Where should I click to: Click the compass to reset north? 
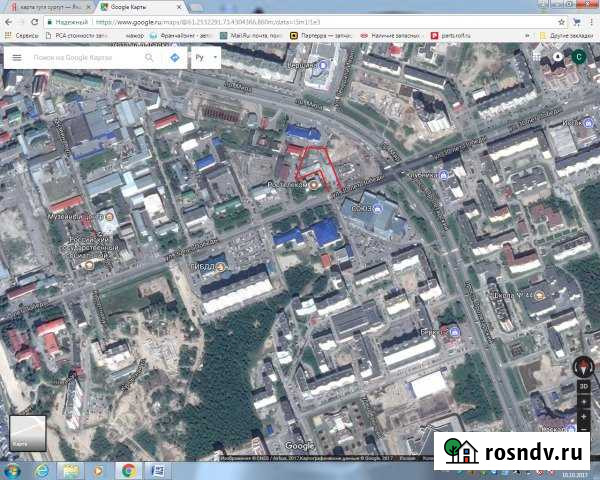[583, 367]
